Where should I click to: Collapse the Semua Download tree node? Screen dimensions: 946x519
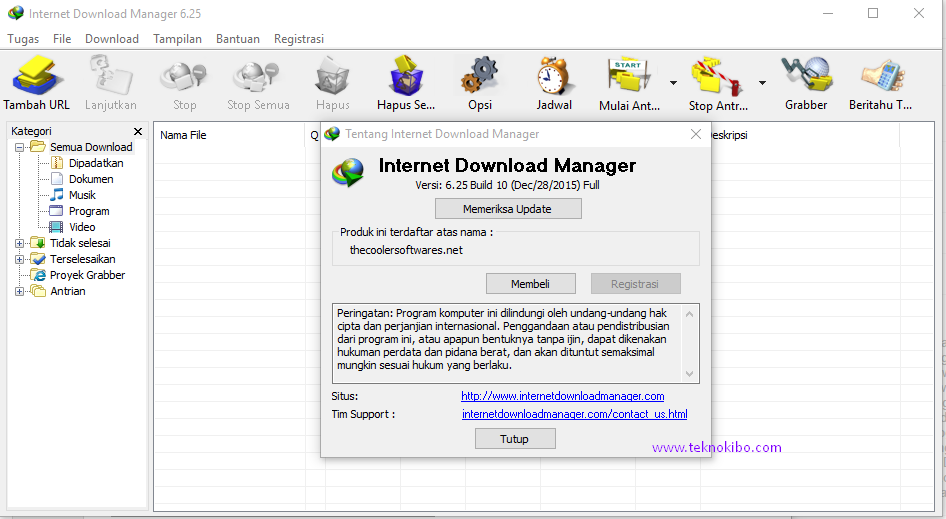[x=19, y=147]
